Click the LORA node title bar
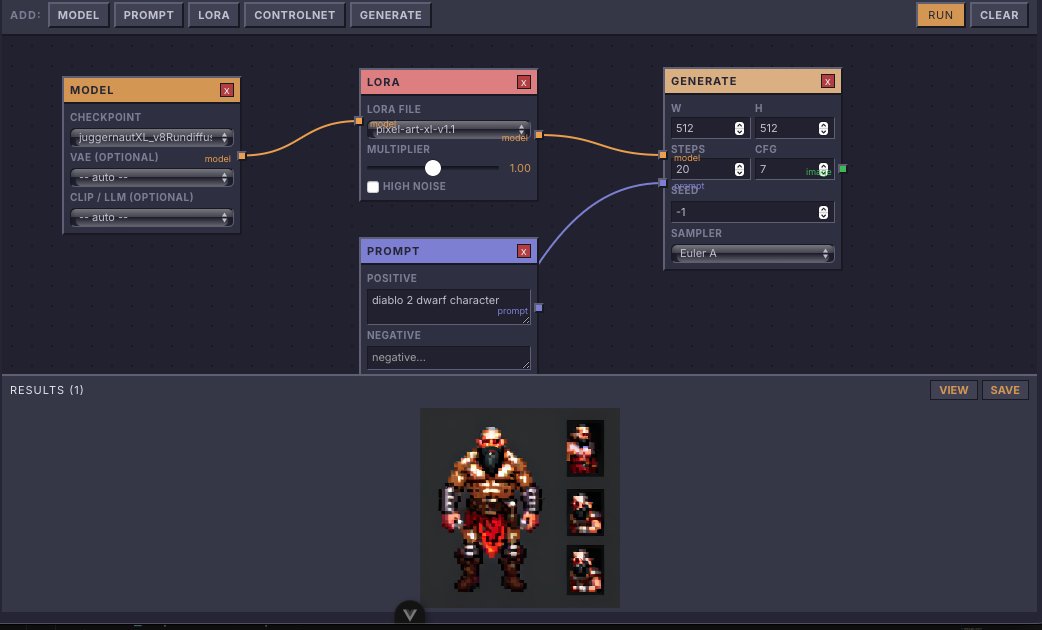This screenshot has width=1042, height=630. [x=449, y=82]
